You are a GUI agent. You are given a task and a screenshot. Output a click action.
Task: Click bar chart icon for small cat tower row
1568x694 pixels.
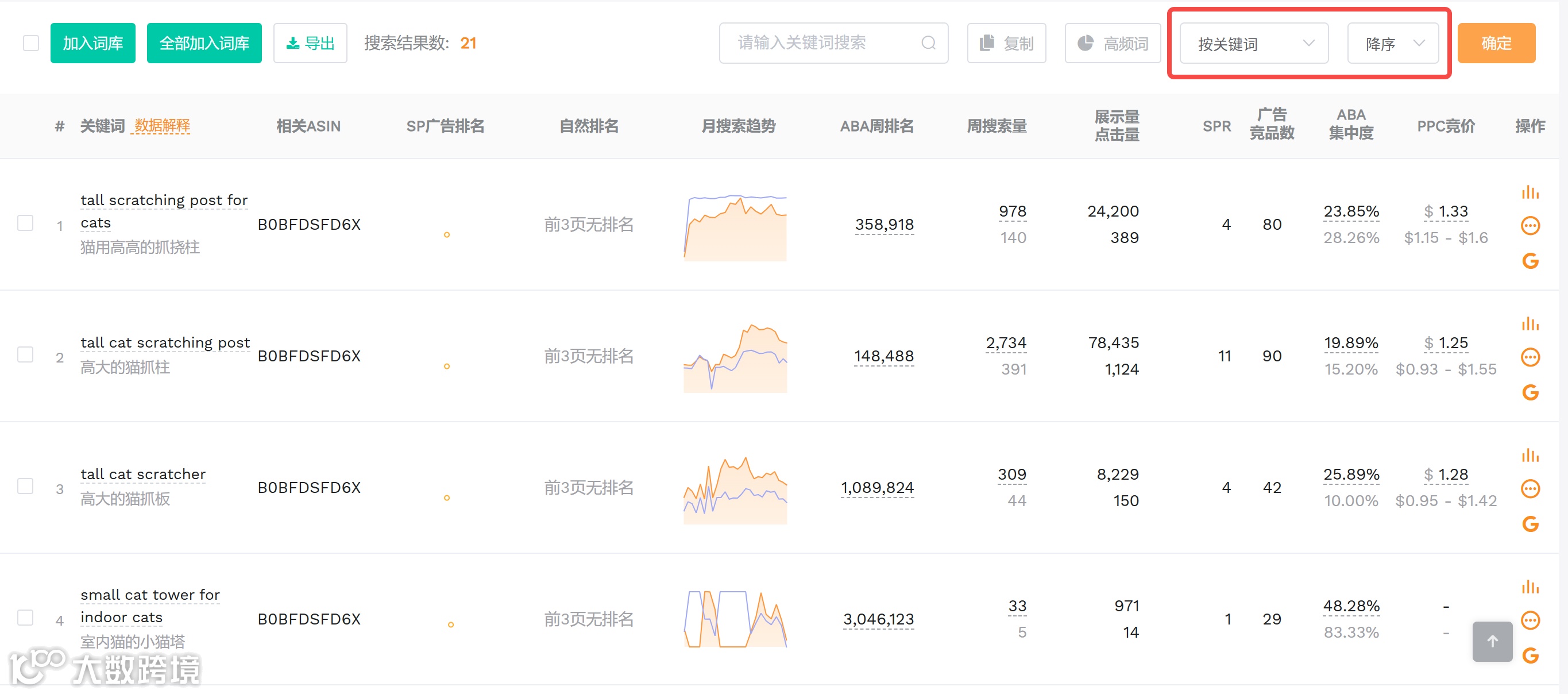[1530, 588]
